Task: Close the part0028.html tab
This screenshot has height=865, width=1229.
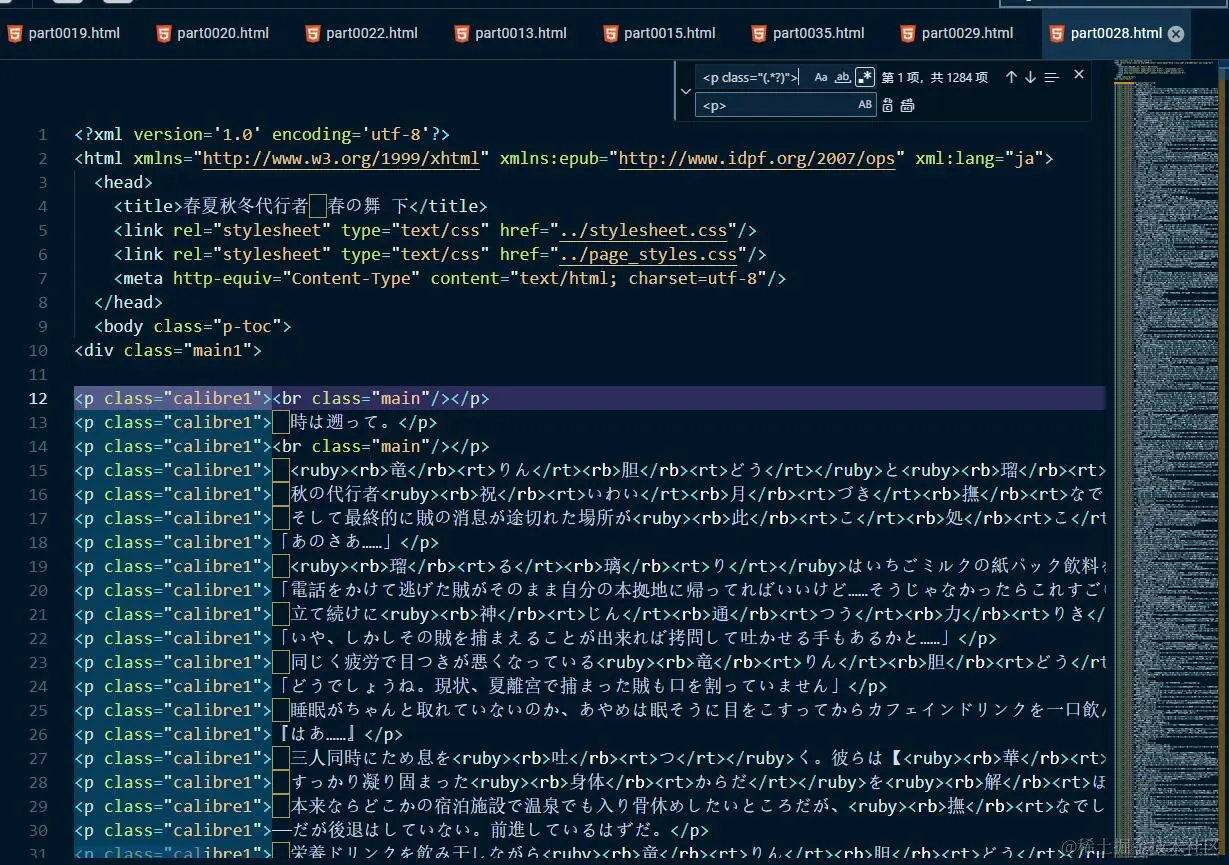Action: pyautogui.click(x=1176, y=34)
